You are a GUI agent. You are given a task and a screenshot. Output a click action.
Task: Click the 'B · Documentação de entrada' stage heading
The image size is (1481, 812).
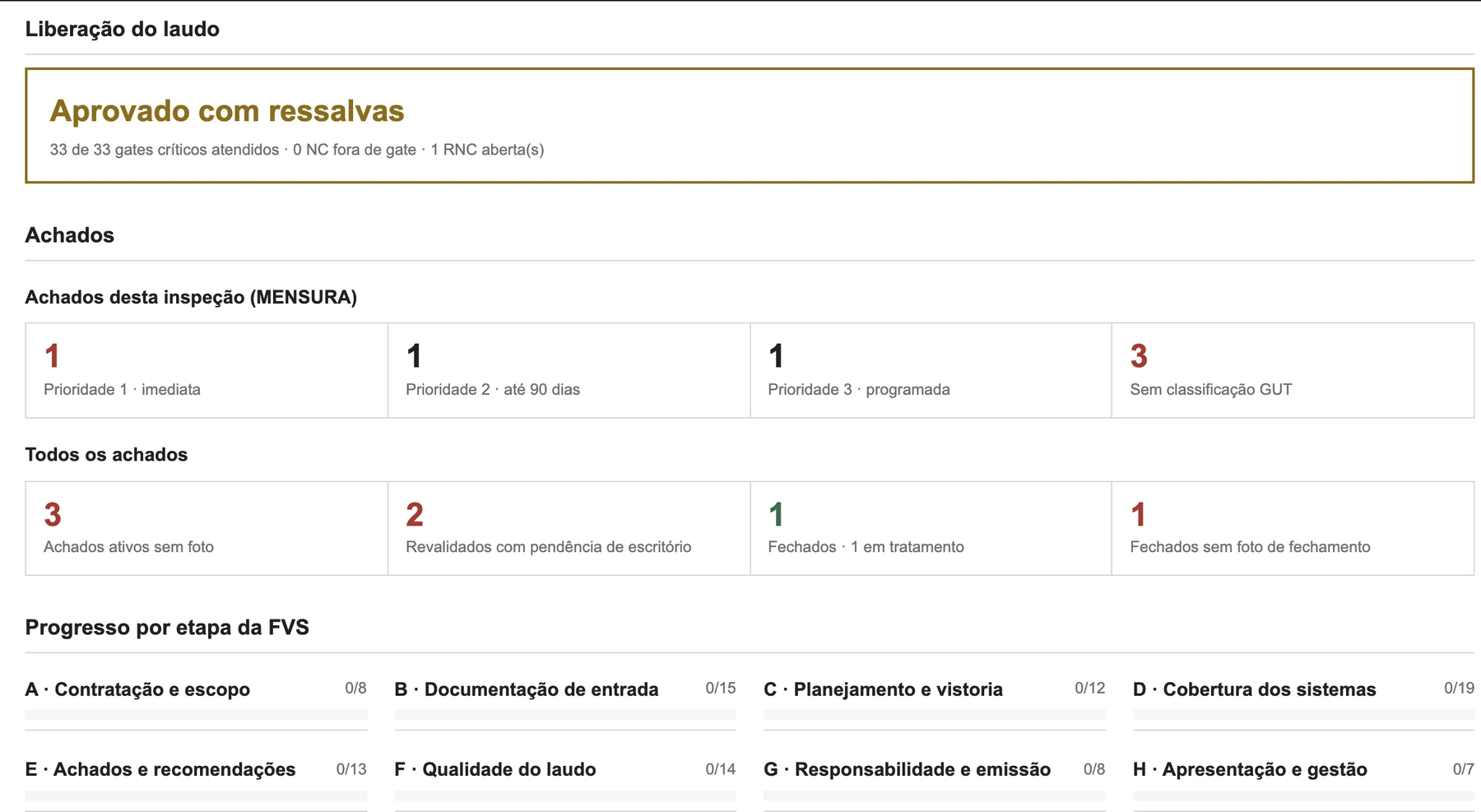[527, 689]
